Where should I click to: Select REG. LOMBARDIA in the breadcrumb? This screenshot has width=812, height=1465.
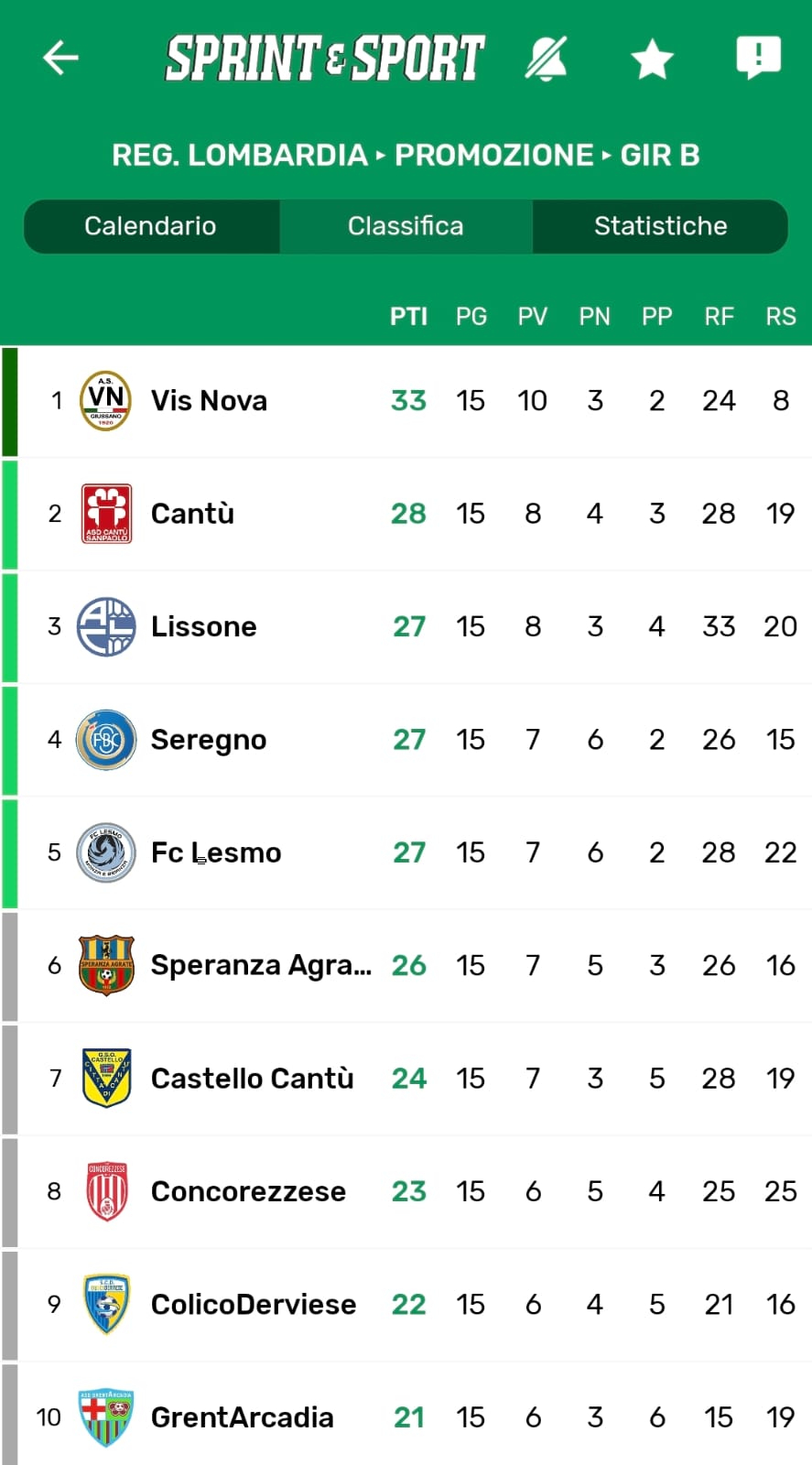coord(240,155)
